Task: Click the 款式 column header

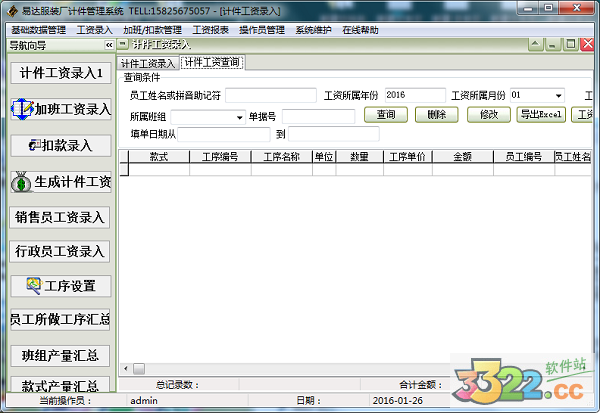Action: coord(159,157)
